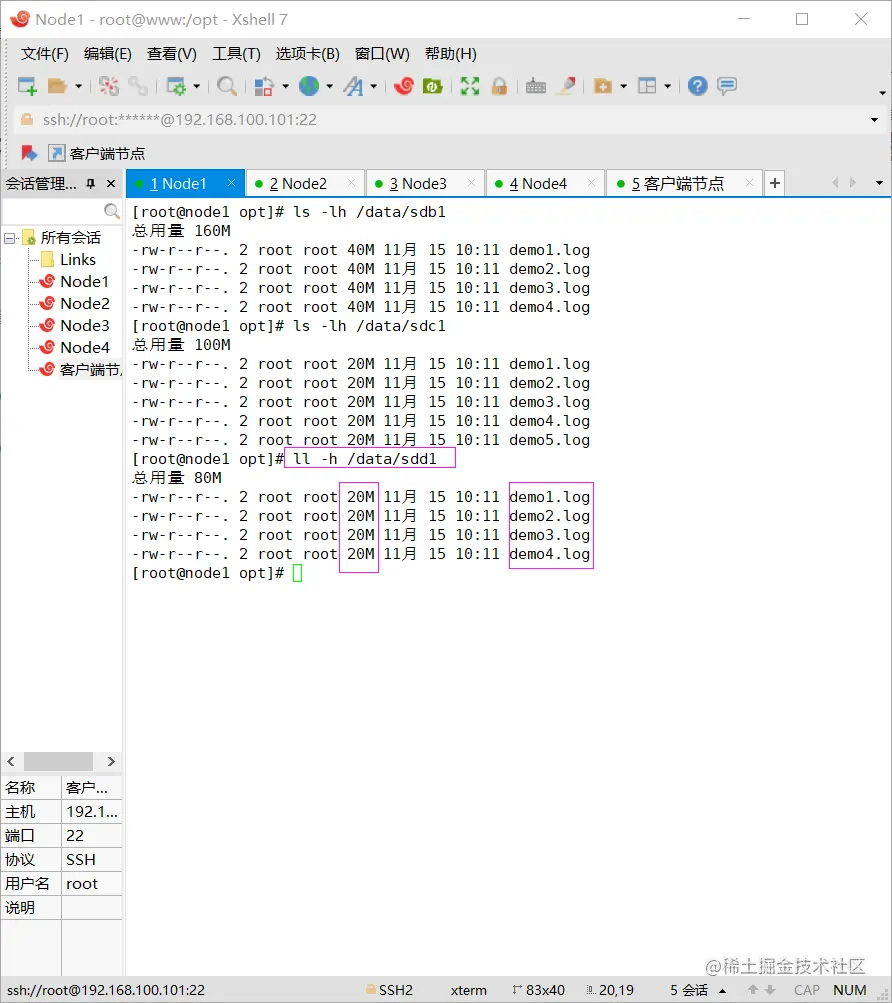
Task: Click the chat feedback bubble icon
Action: 727,86
